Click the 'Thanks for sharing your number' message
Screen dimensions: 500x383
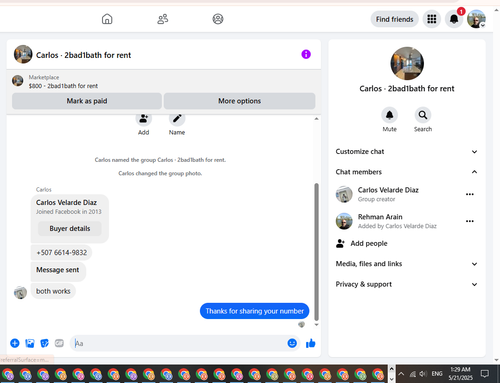(x=255, y=311)
